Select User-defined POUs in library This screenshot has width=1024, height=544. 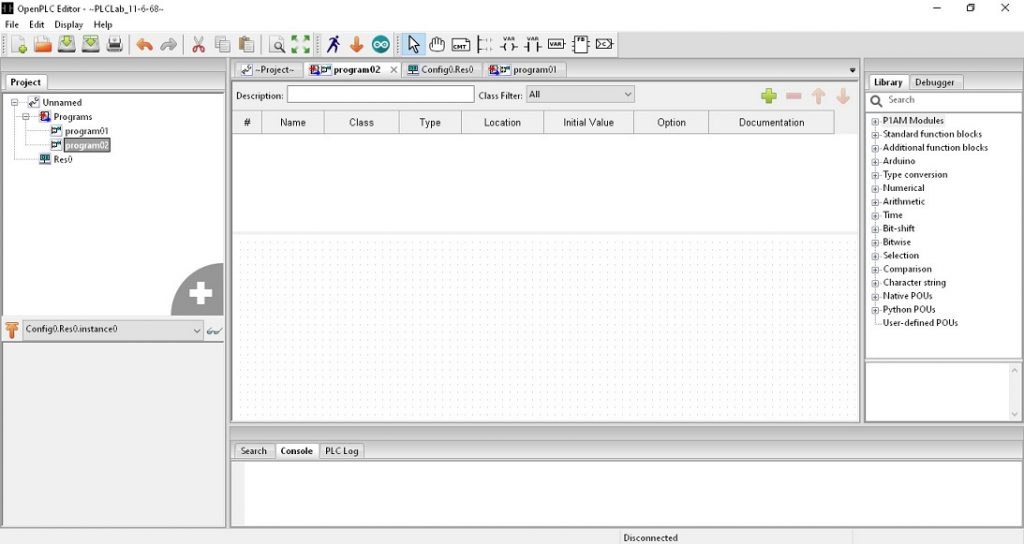pyautogui.click(x=920, y=323)
